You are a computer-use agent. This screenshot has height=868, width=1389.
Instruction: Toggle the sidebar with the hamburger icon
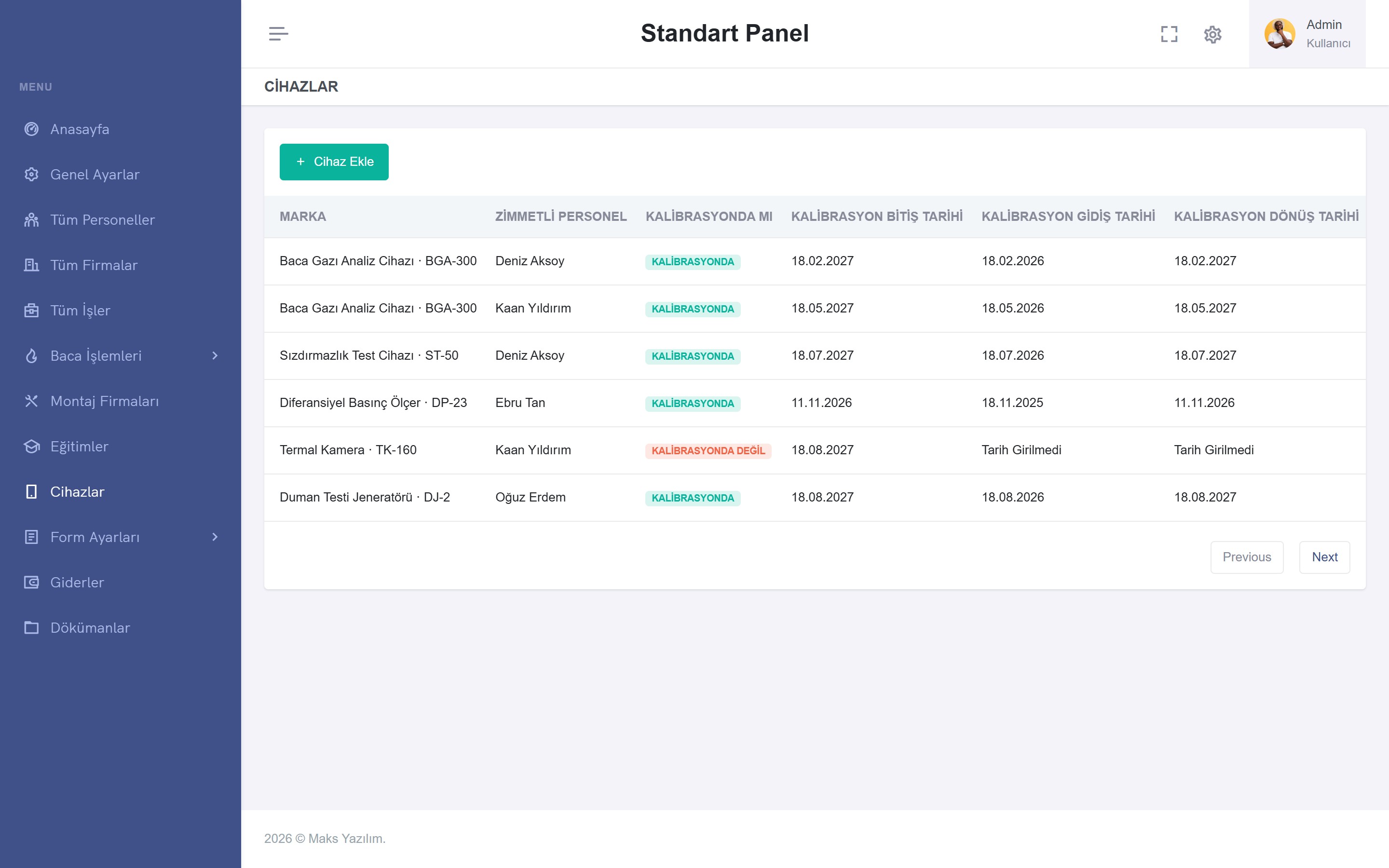coord(278,34)
